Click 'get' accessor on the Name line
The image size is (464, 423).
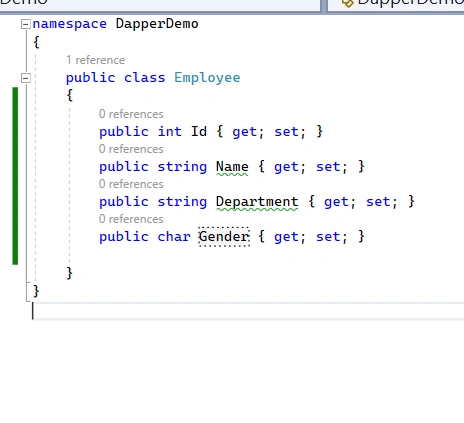[286, 167]
